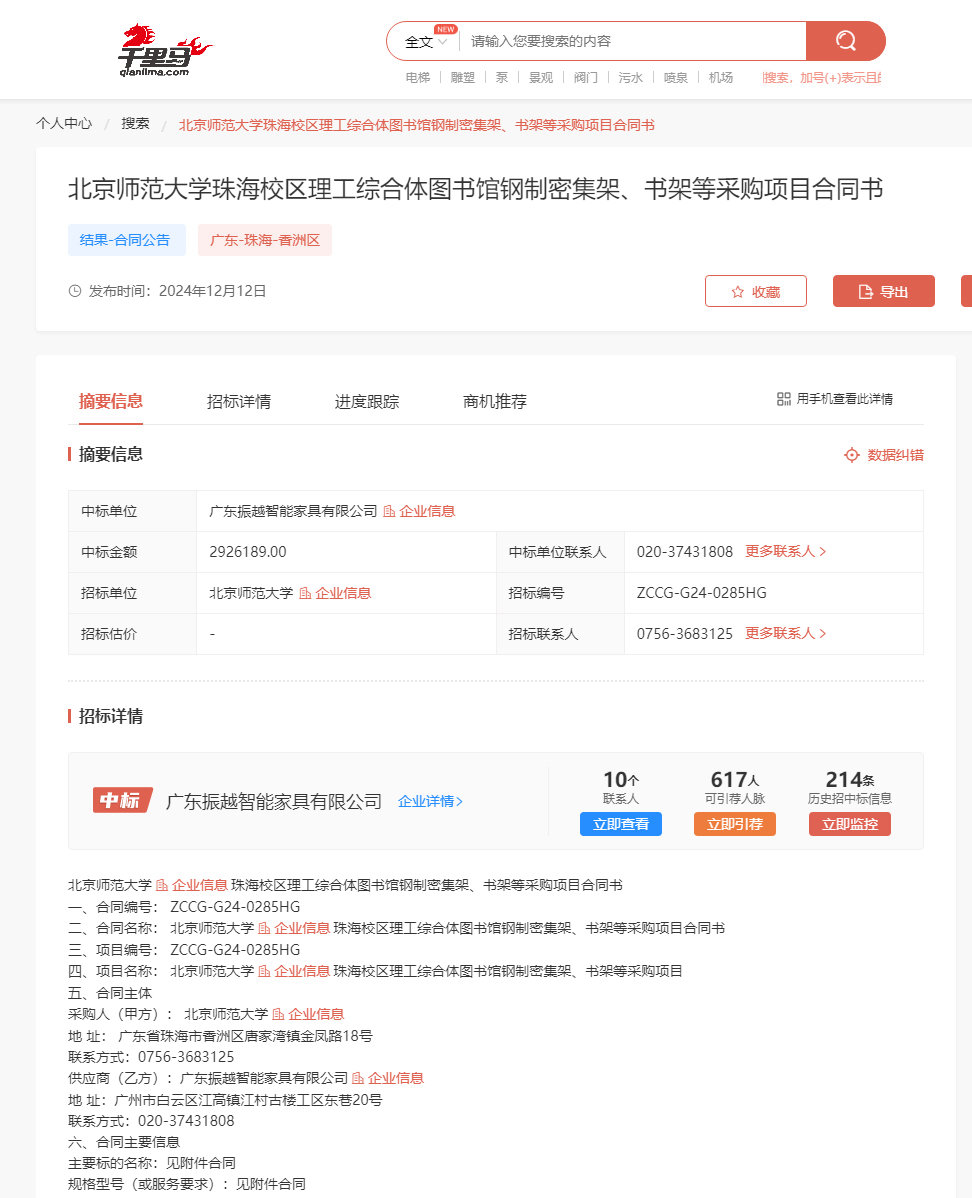Image resolution: width=972 pixels, height=1198 pixels.
Task: Click the 10个 联系人 count
Action: (620, 779)
